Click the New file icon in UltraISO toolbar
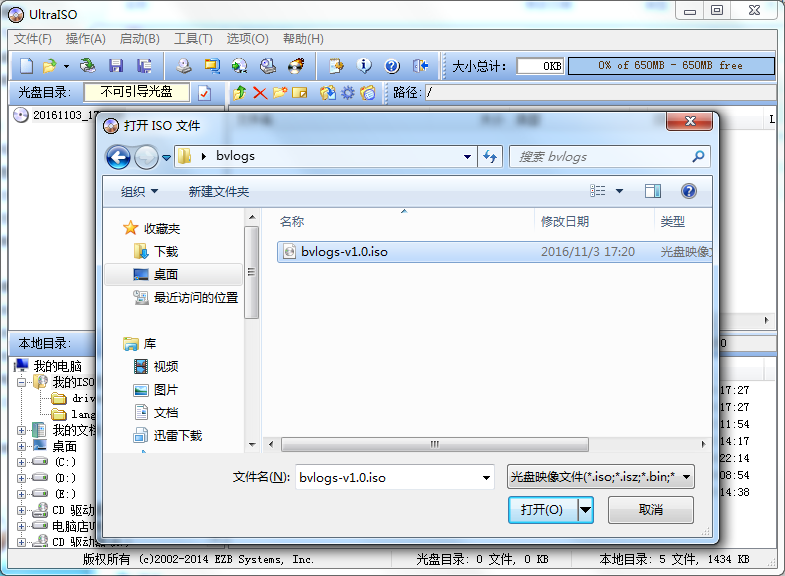The image size is (785, 576). click(x=27, y=66)
